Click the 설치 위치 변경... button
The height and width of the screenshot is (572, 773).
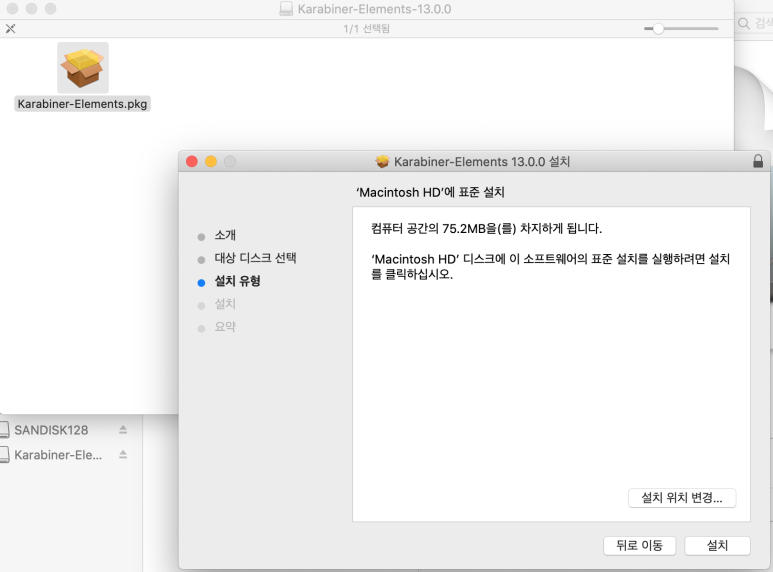(x=682, y=498)
